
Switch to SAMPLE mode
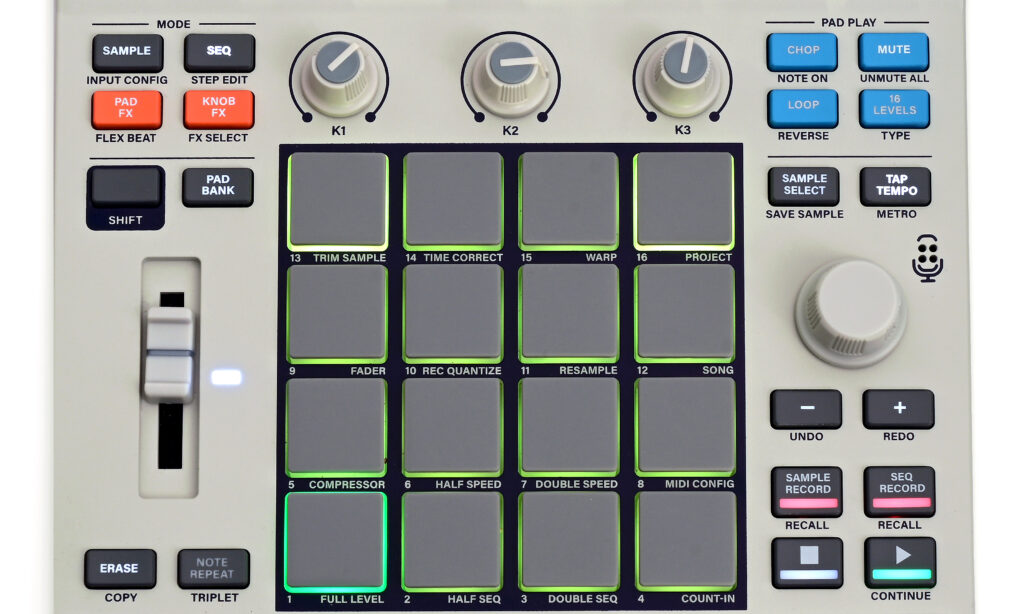coord(127,52)
